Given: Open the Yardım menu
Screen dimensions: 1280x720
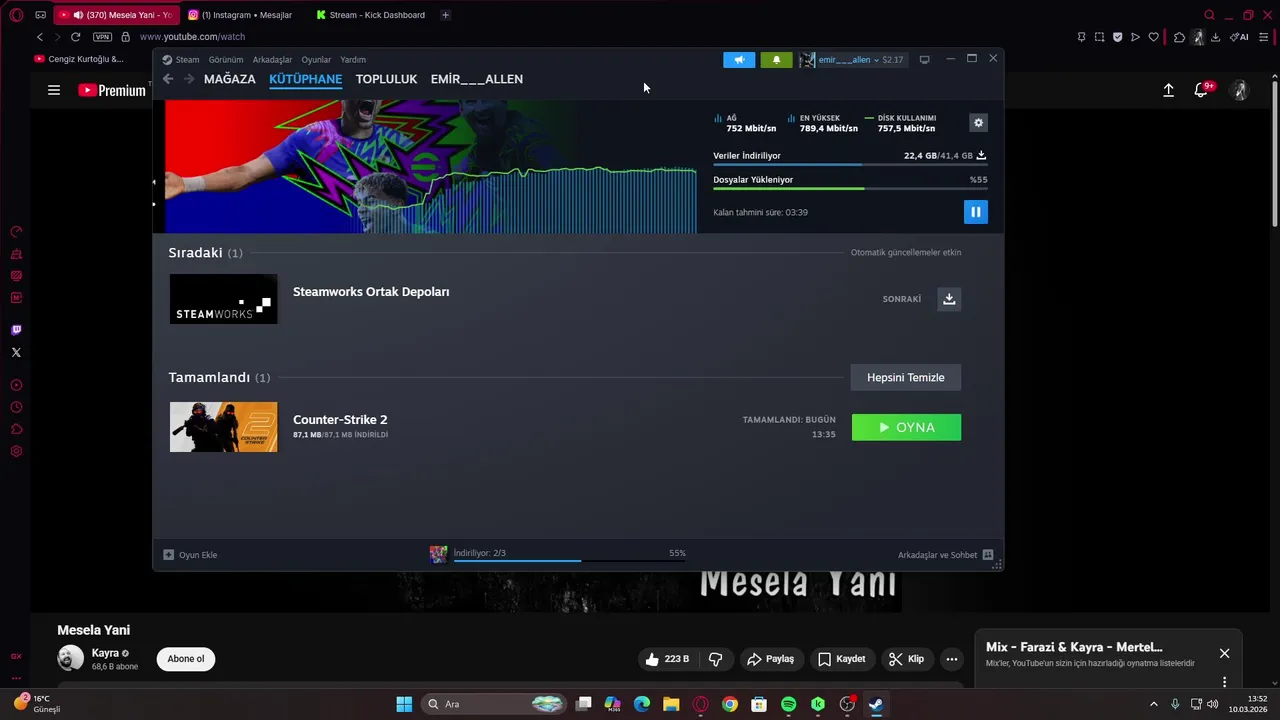Looking at the screenshot, I should click(353, 60).
